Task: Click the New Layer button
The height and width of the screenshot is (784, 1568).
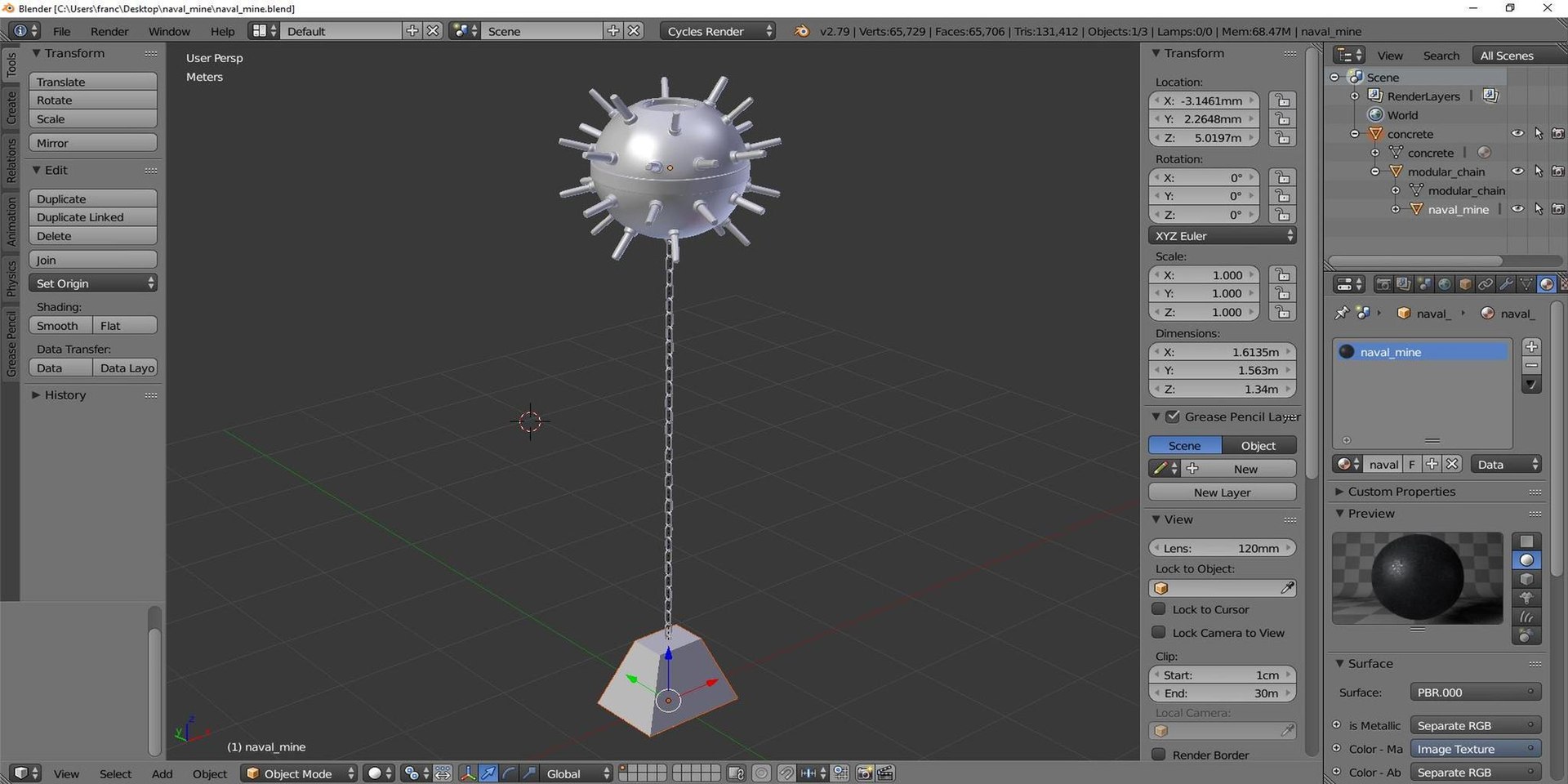Action: coord(1222,492)
